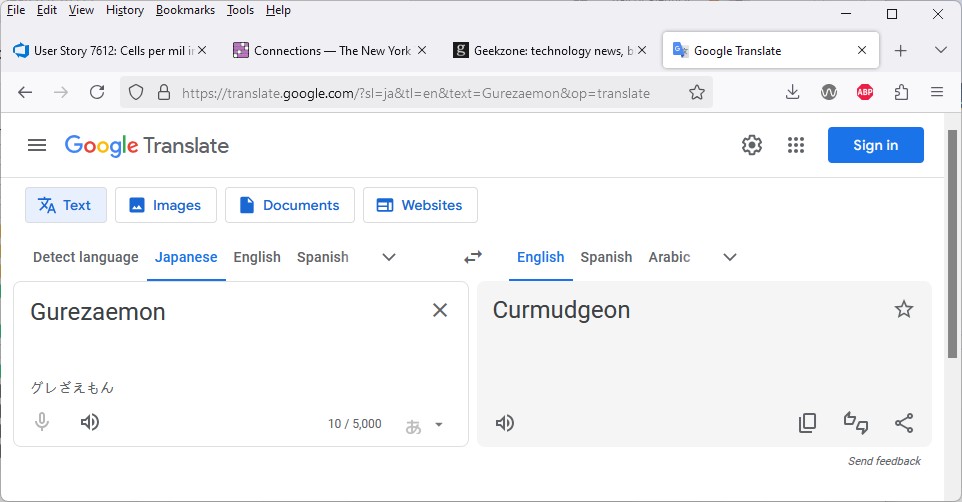Share the translation
The image size is (962, 502).
tap(904, 423)
